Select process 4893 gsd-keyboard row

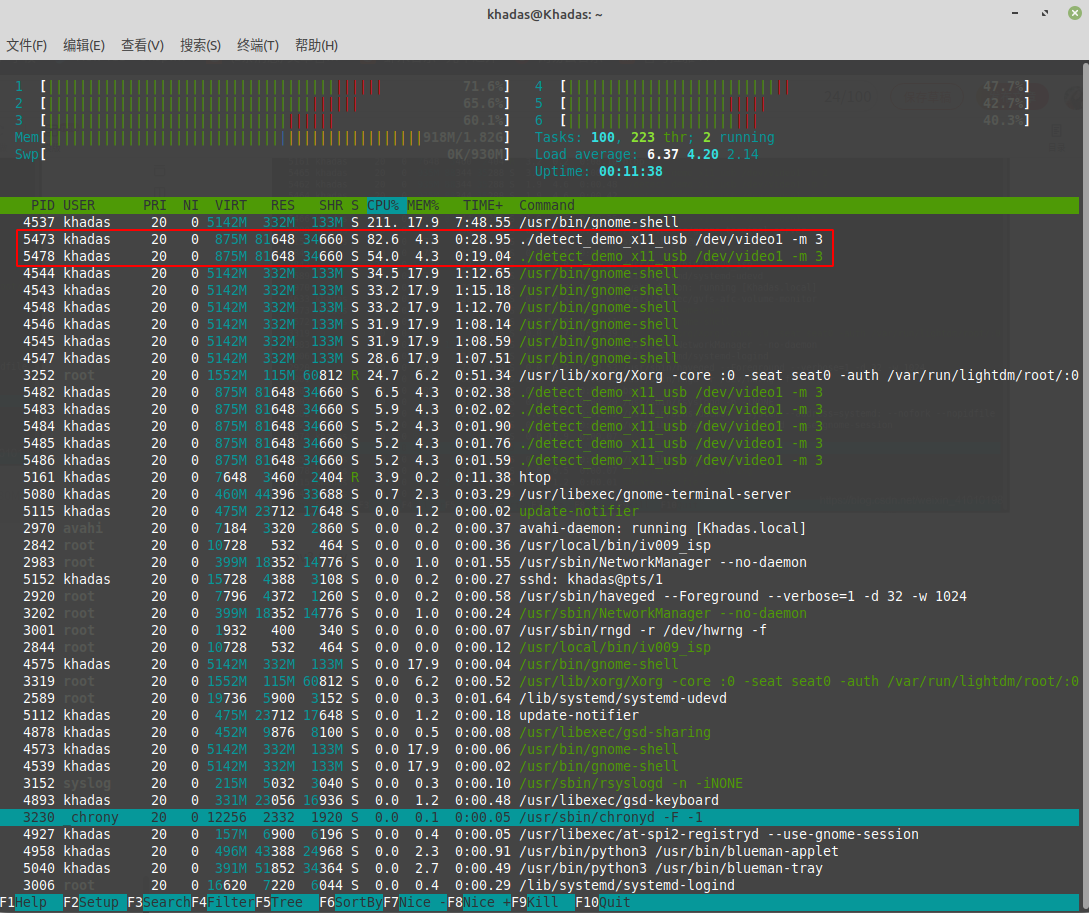(540, 801)
